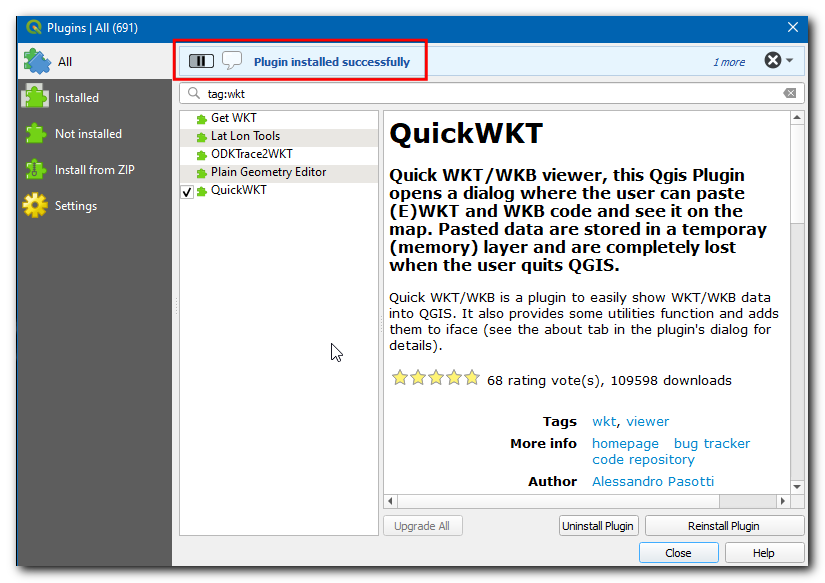Open the message bar close dropdown arrow

[x=790, y=61]
